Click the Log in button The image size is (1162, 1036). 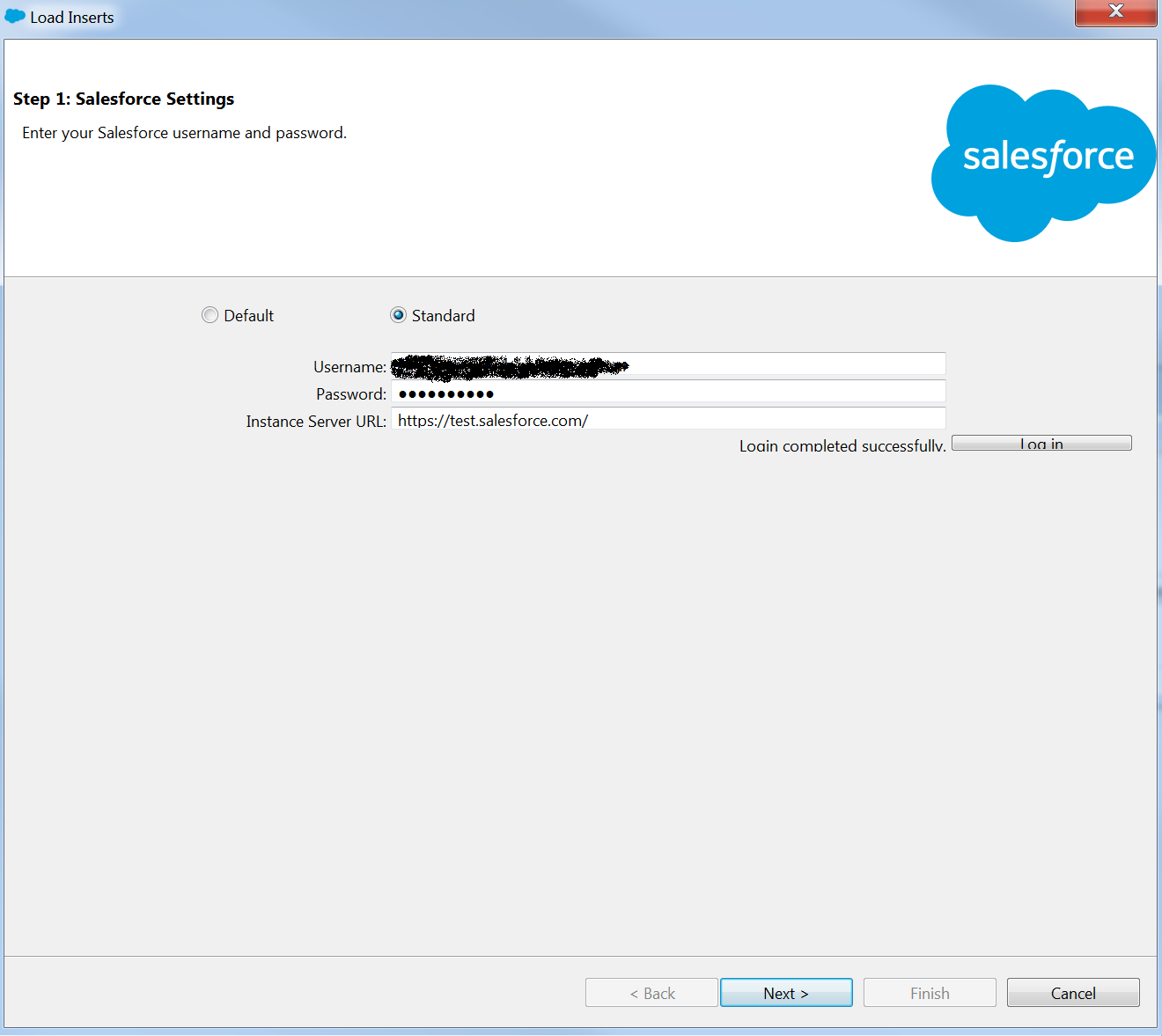pos(1041,443)
